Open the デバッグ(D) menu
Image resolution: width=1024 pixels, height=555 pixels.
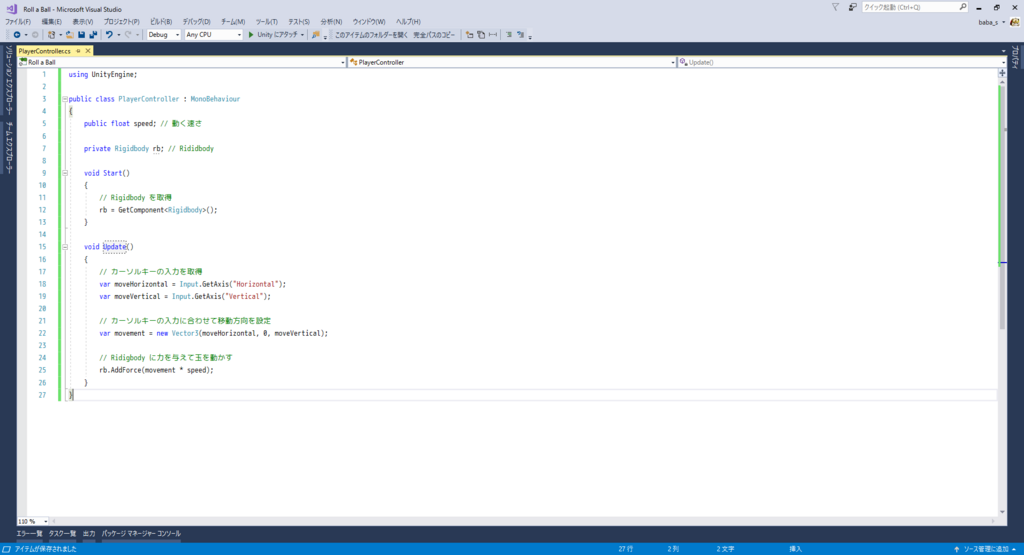click(x=196, y=22)
